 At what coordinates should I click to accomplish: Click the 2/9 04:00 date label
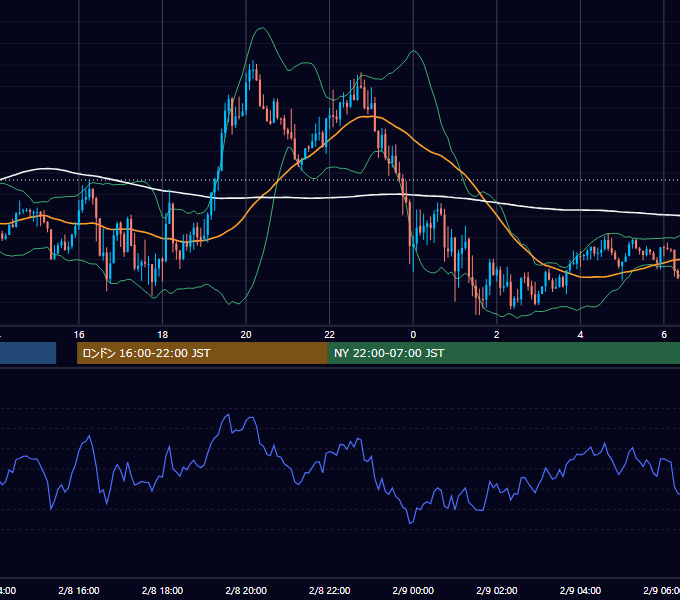click(580, 591)
